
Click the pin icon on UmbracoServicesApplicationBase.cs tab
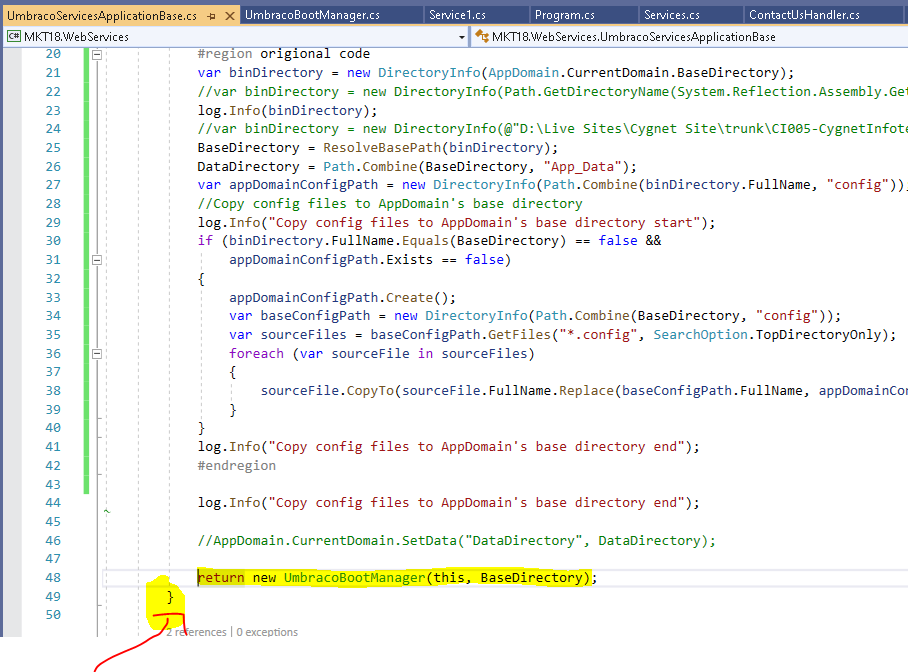coord(211,16)
